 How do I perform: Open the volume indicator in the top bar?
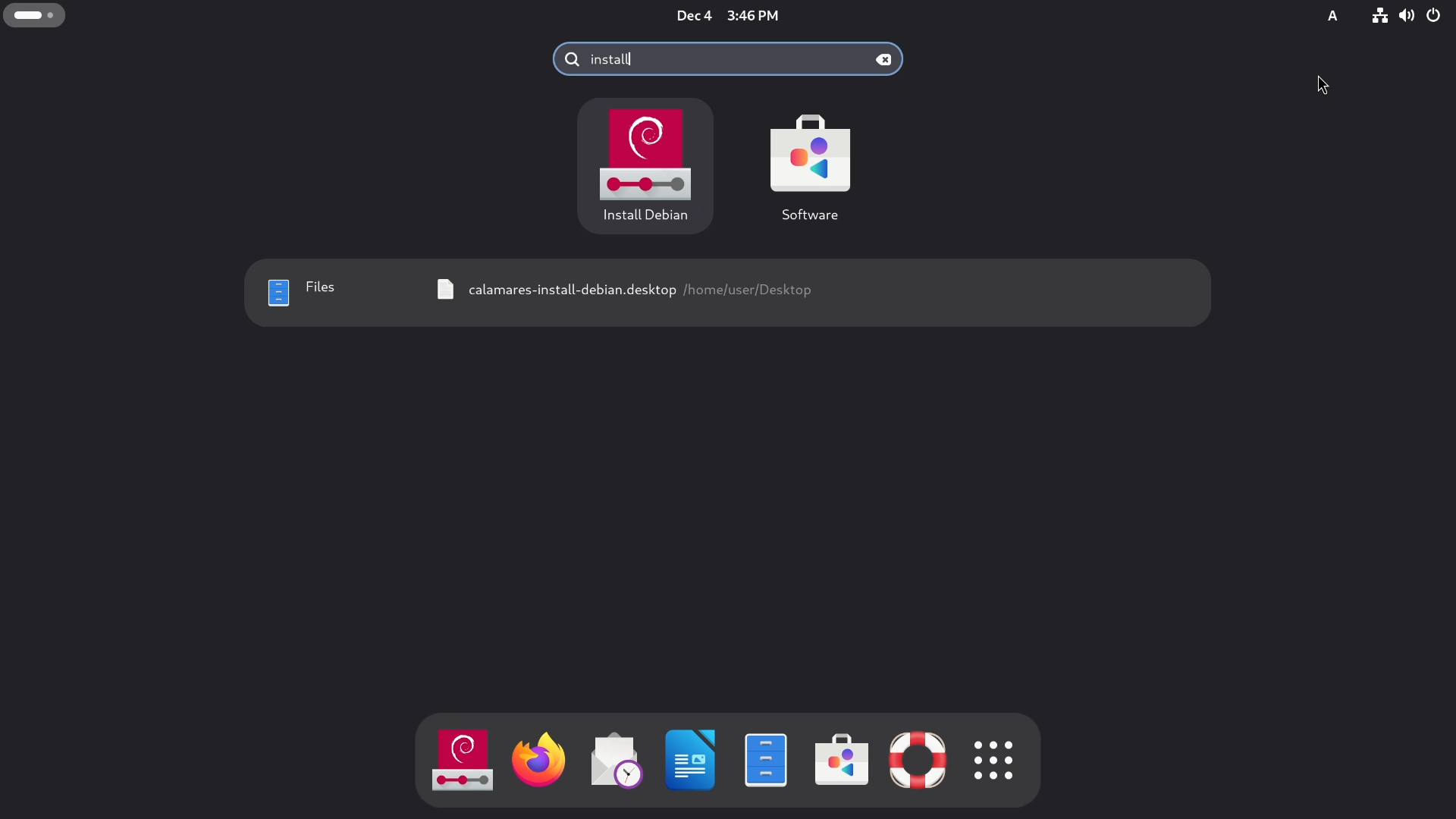pos(1407,15)
